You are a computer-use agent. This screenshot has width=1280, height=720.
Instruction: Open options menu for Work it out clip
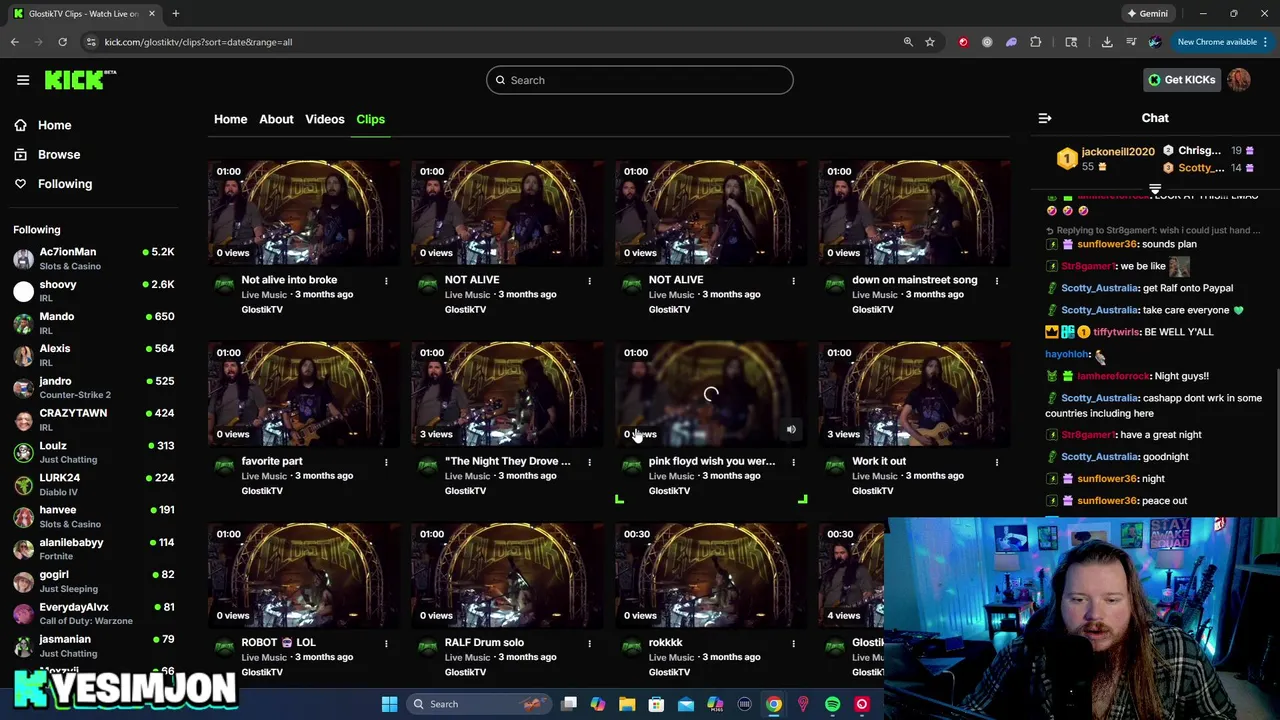tap(996, 462)
